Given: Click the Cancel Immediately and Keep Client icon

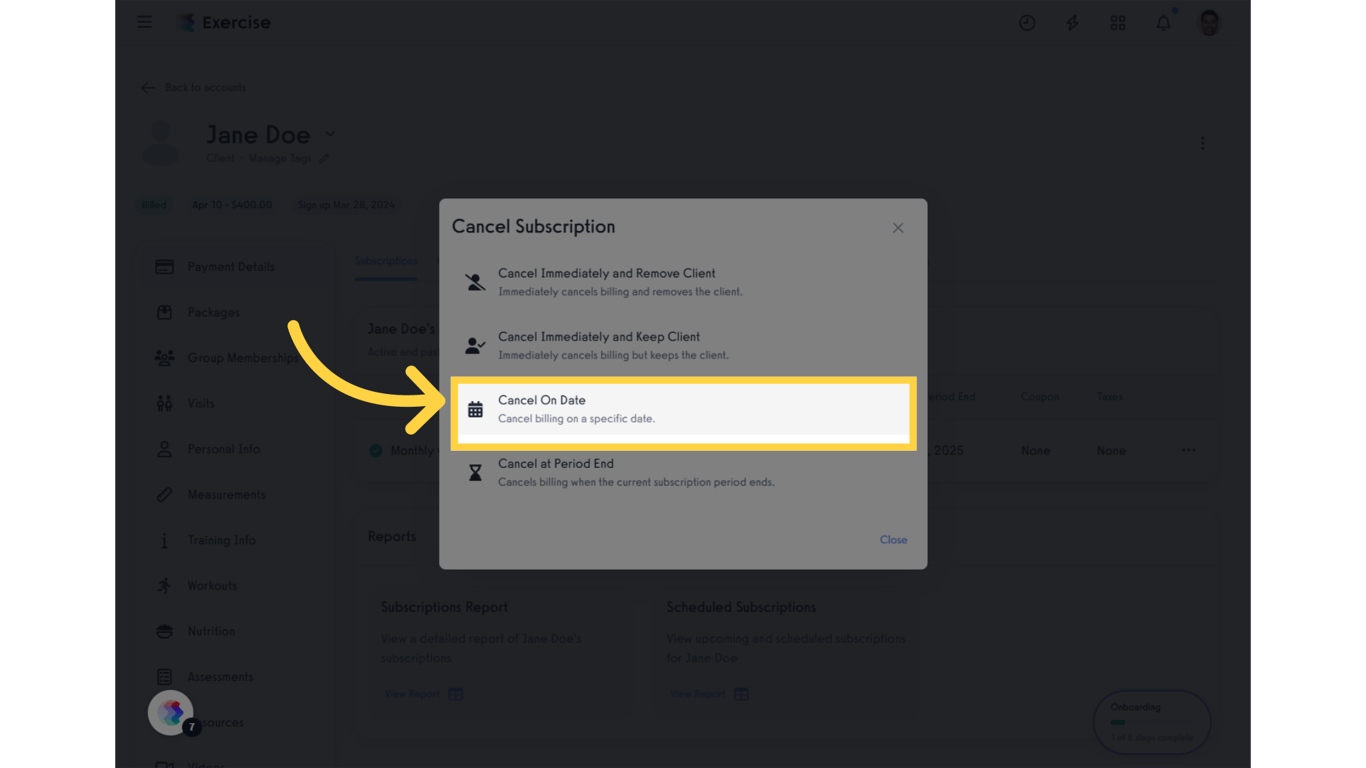Looking at the screenshot, I should (474, 345).
